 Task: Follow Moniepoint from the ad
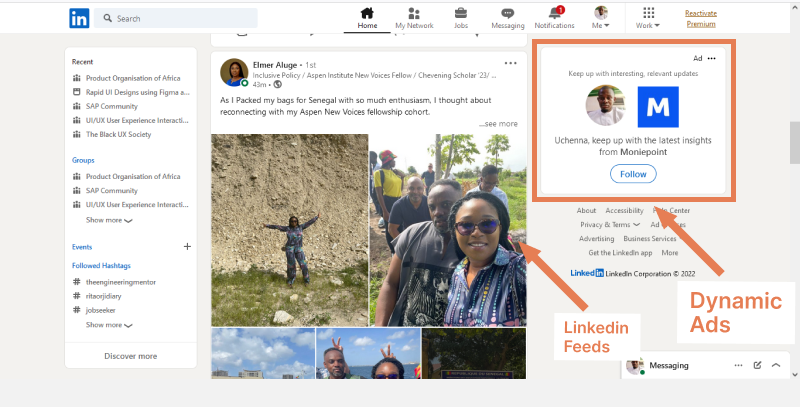[x=633, y=174]
